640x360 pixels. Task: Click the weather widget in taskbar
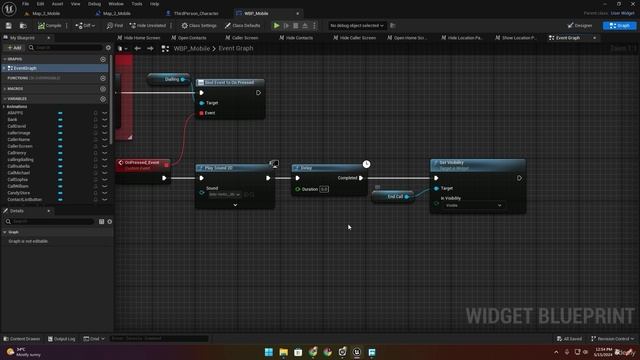click(24, 352)
